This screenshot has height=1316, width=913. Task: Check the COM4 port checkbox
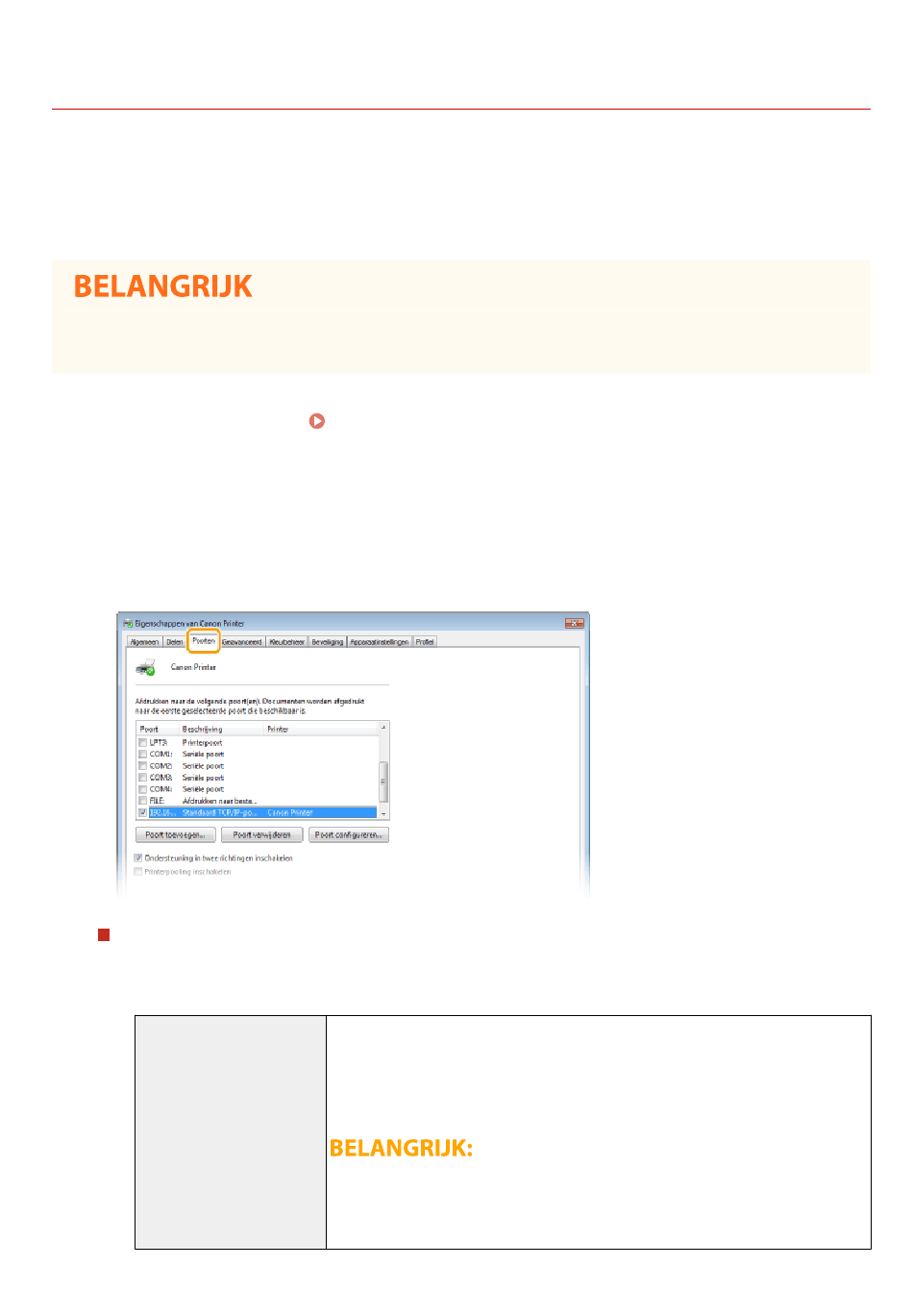[x=142, y=789]
